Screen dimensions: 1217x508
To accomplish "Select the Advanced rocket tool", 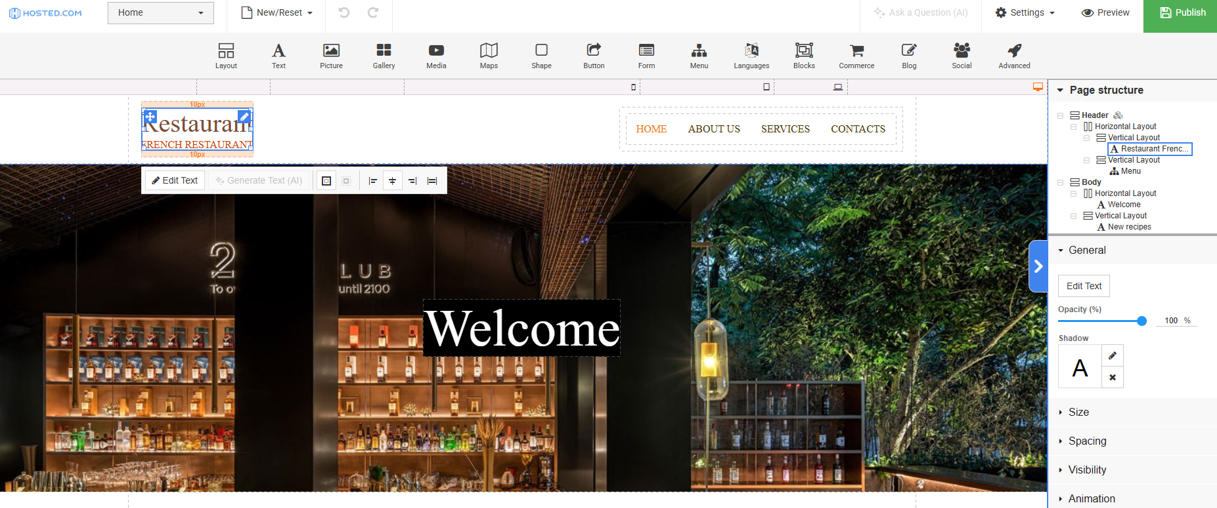I will tap(1013, 56).
